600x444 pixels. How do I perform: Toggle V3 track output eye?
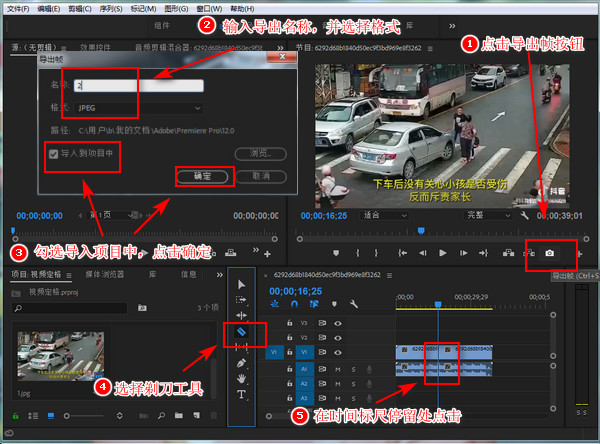338,323
